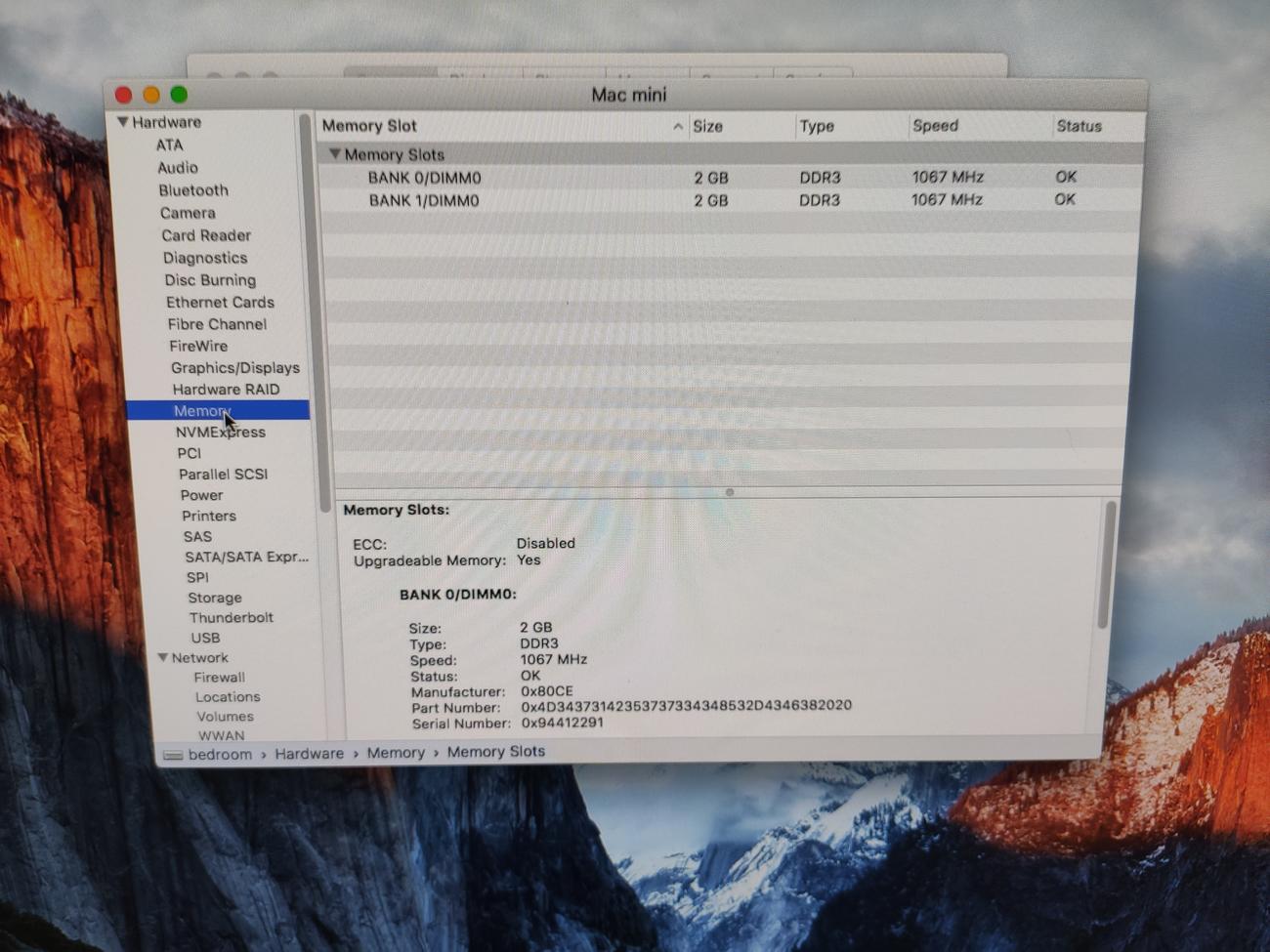This screenshot has width=1270, height=952.
Task: Select Ethernet Cards in the sidebar
Action: tap(220, 303)
